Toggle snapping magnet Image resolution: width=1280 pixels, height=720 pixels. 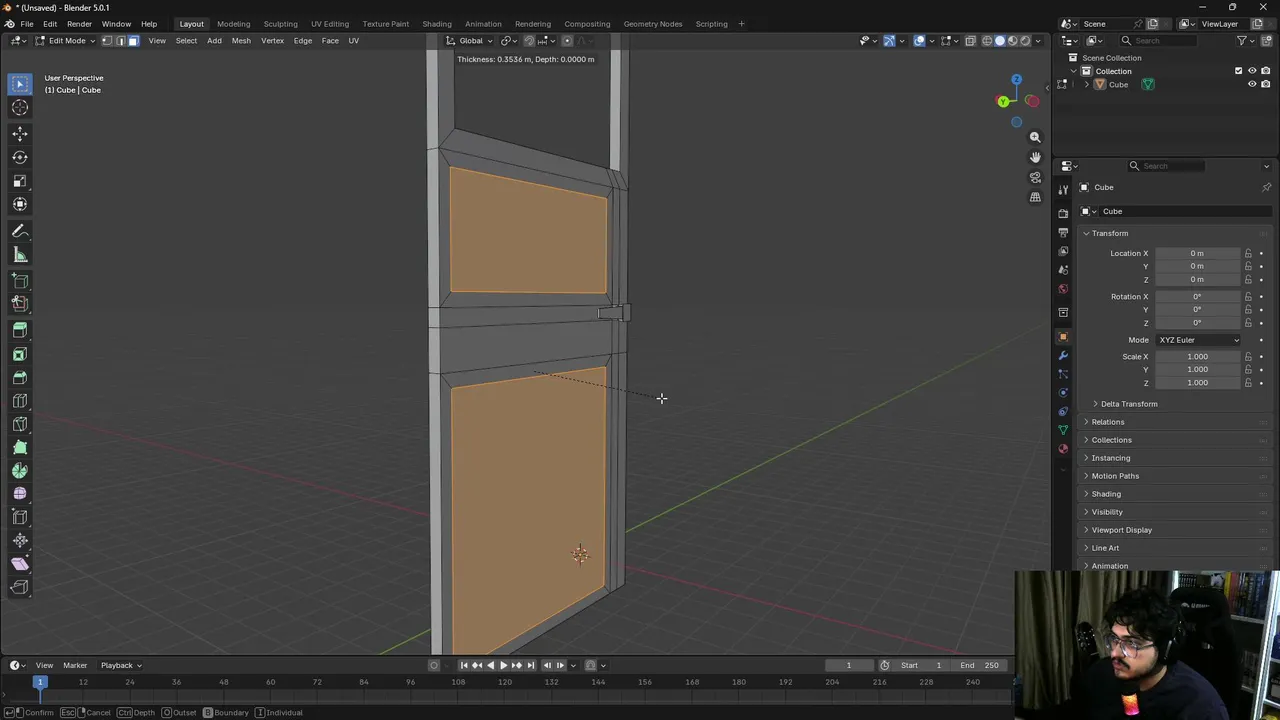pyautogui.click(x=529, y=41)
